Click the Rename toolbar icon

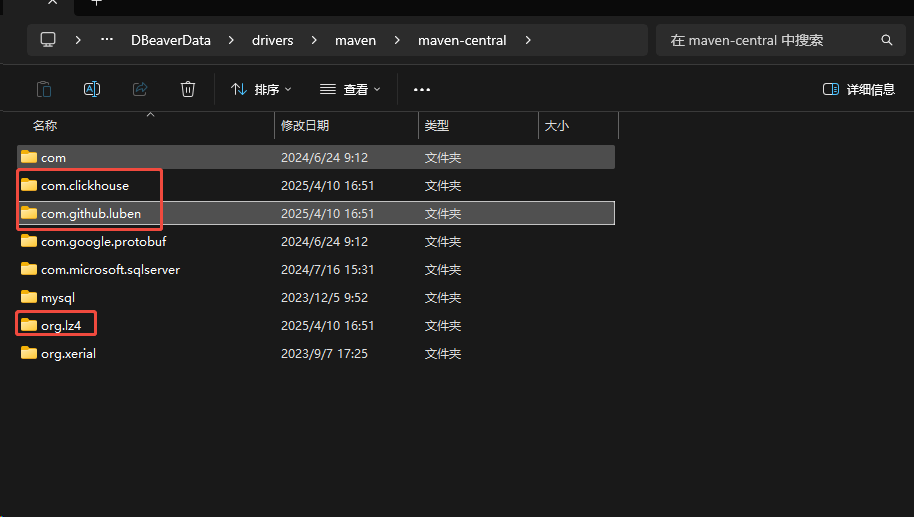92,89
